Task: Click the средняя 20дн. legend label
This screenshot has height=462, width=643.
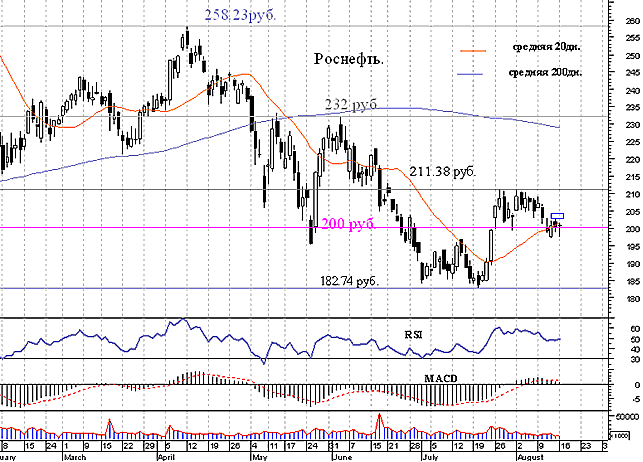Action: pos(547,47)
